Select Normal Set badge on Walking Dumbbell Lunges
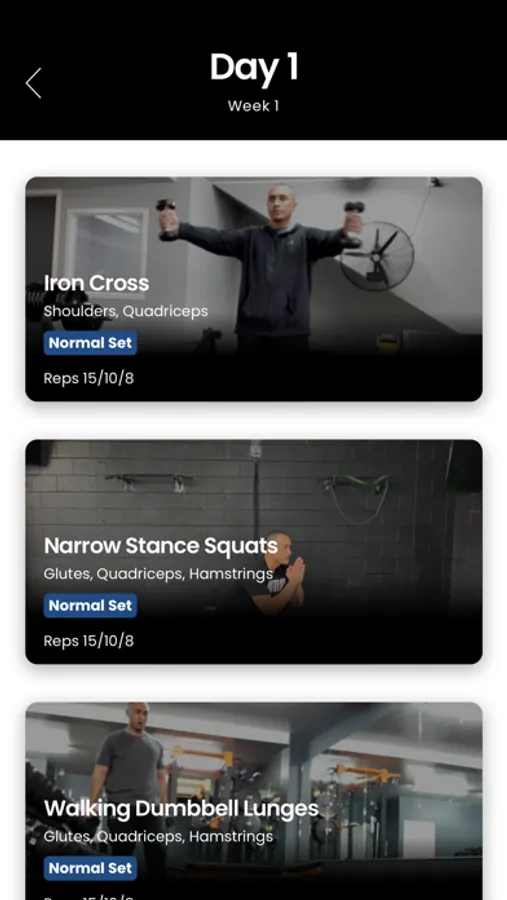This screenshot has width=507, height=900. click(x=90, y=868)
